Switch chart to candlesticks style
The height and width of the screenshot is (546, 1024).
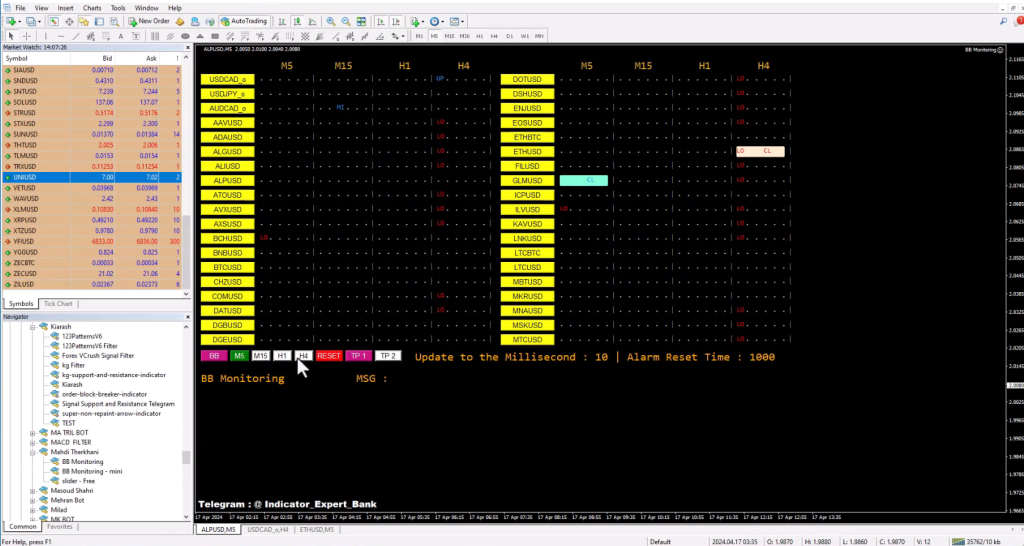tap(297, 22)
